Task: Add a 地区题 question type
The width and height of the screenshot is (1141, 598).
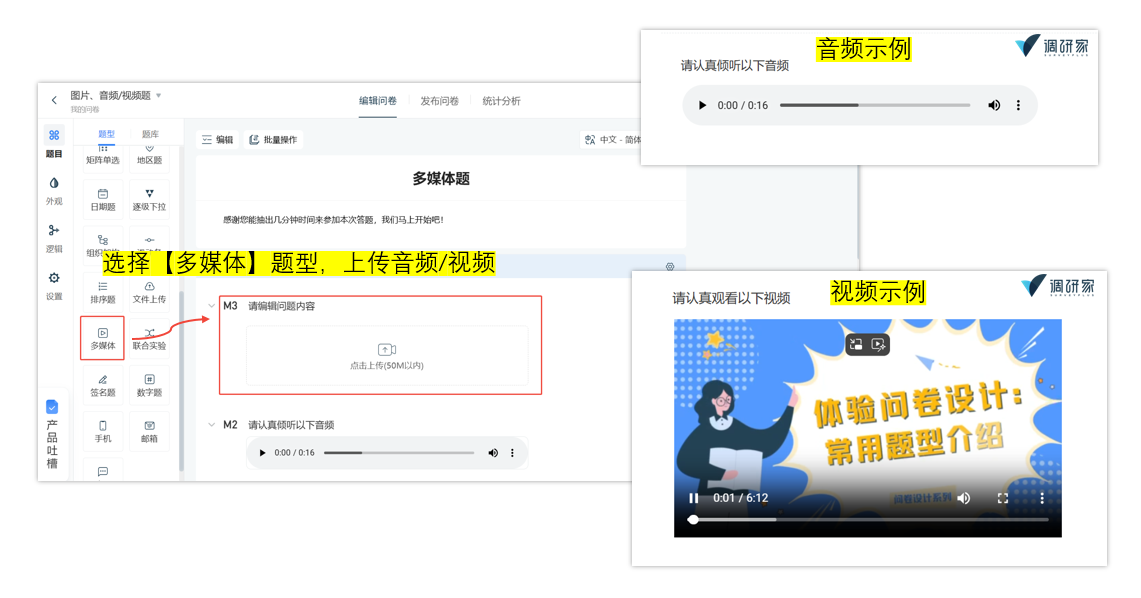Action: [149, 155]
